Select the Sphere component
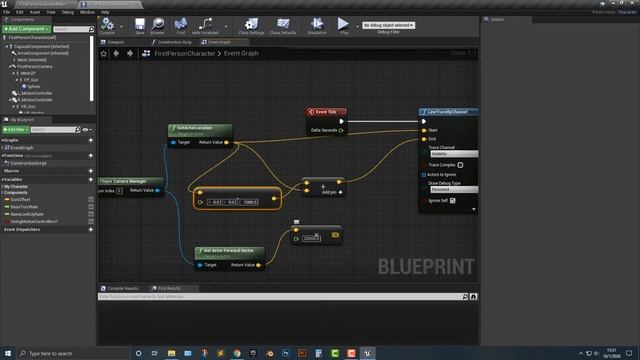Image resolution: width=640 pixels, height=360 pixels. 33,87
